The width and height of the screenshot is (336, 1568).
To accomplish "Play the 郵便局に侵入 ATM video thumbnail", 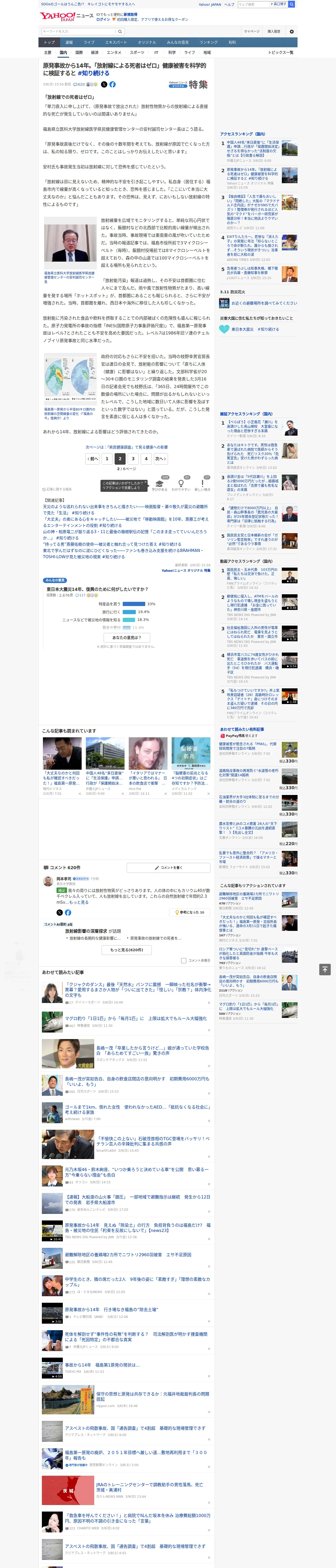I will click(x=290, y=602).
